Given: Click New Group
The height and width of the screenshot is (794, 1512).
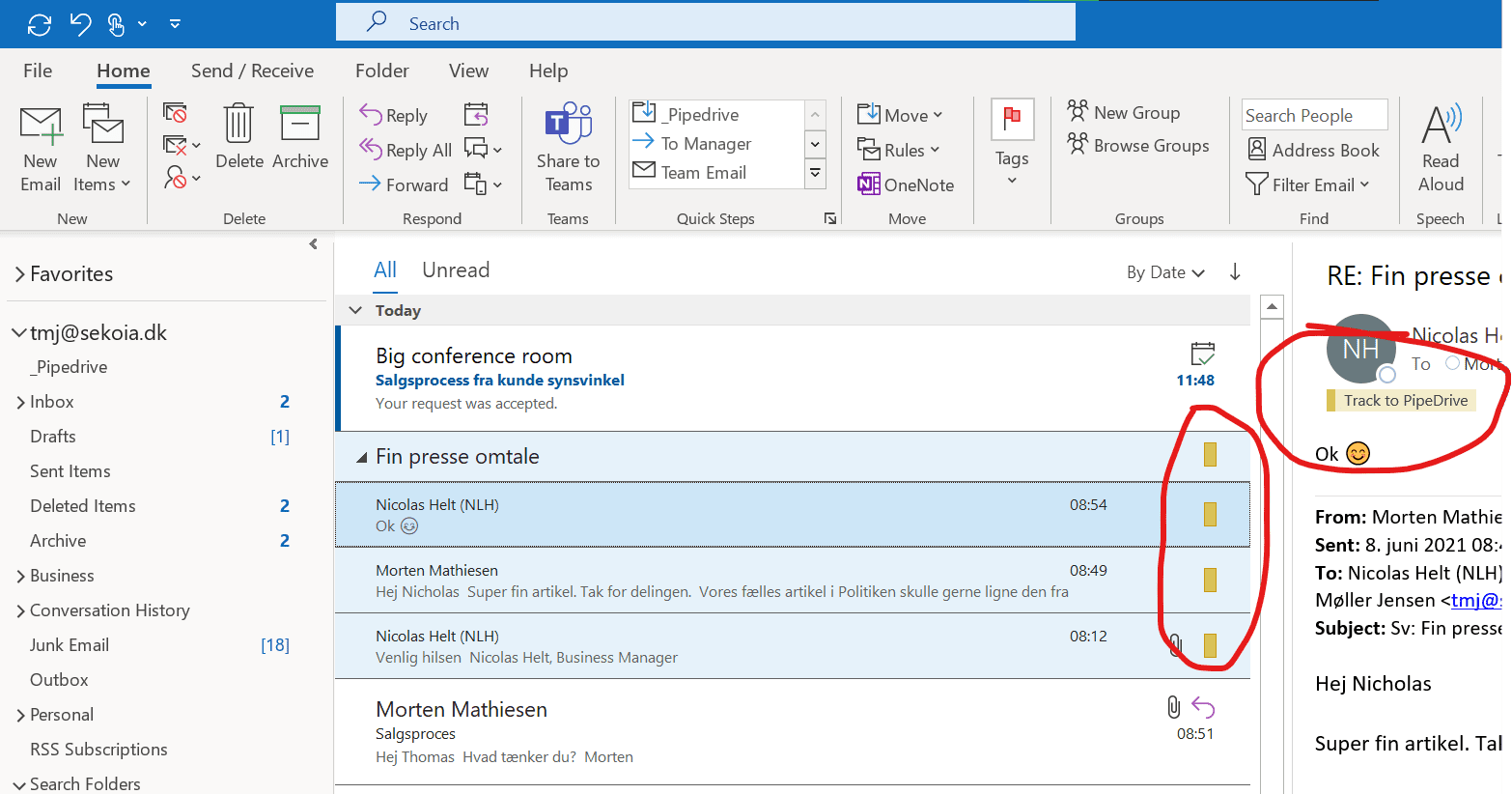Looking at the screenshot, I should point(1123,112).
